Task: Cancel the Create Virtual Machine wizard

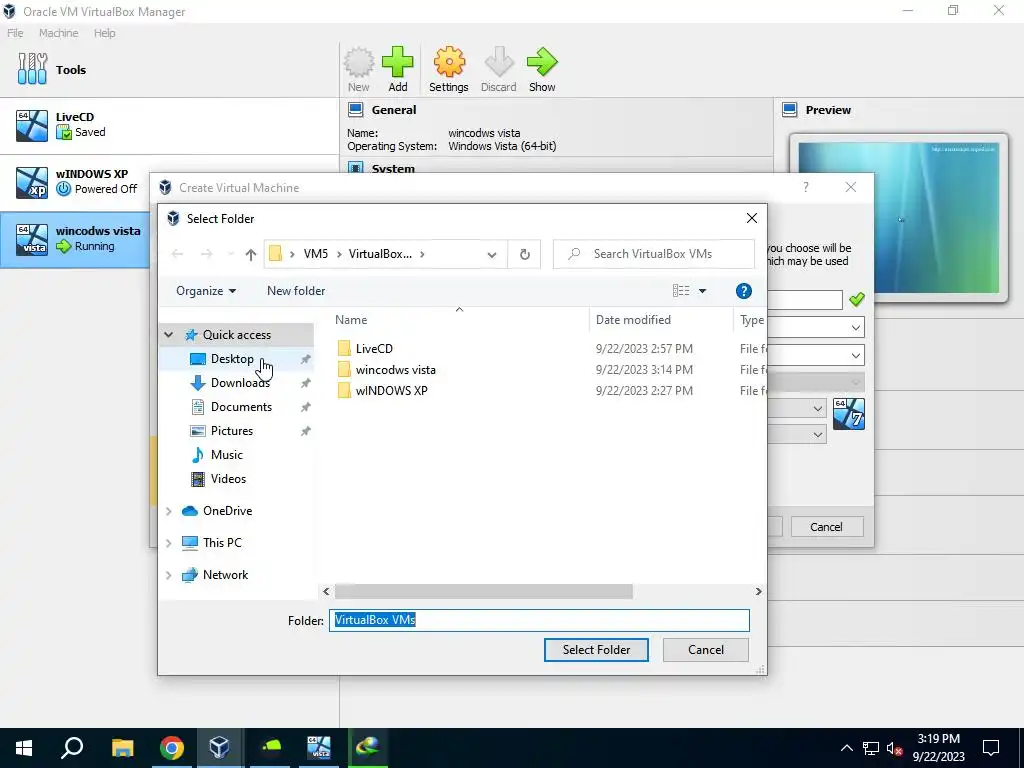Action: click(x=826, y=527)
